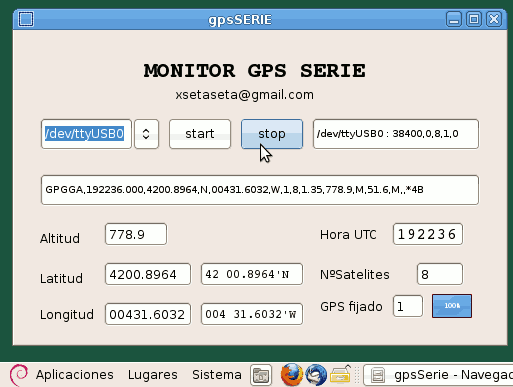
Task: Close the gpsSERIE window
Action: point(494,19)
